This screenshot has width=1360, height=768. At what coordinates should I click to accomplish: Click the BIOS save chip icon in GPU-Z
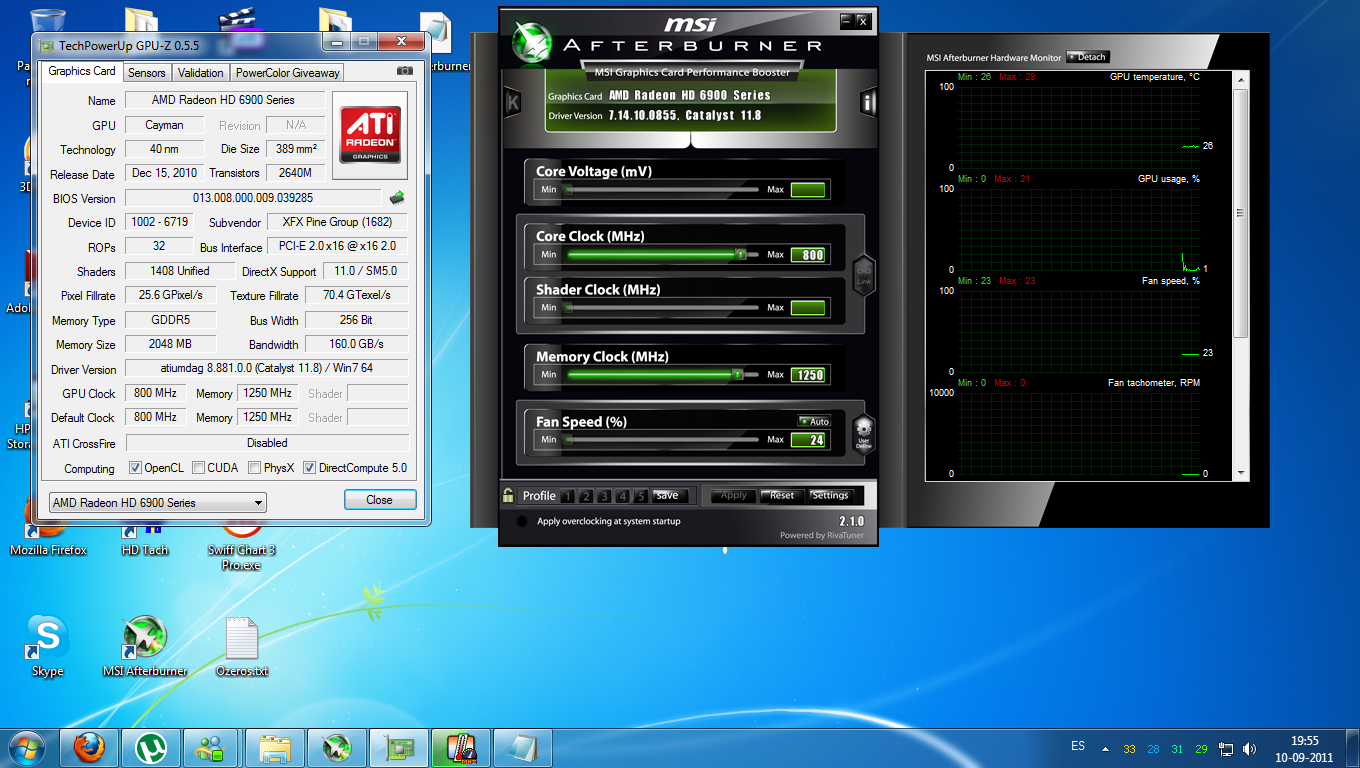[x=397, y=198]
